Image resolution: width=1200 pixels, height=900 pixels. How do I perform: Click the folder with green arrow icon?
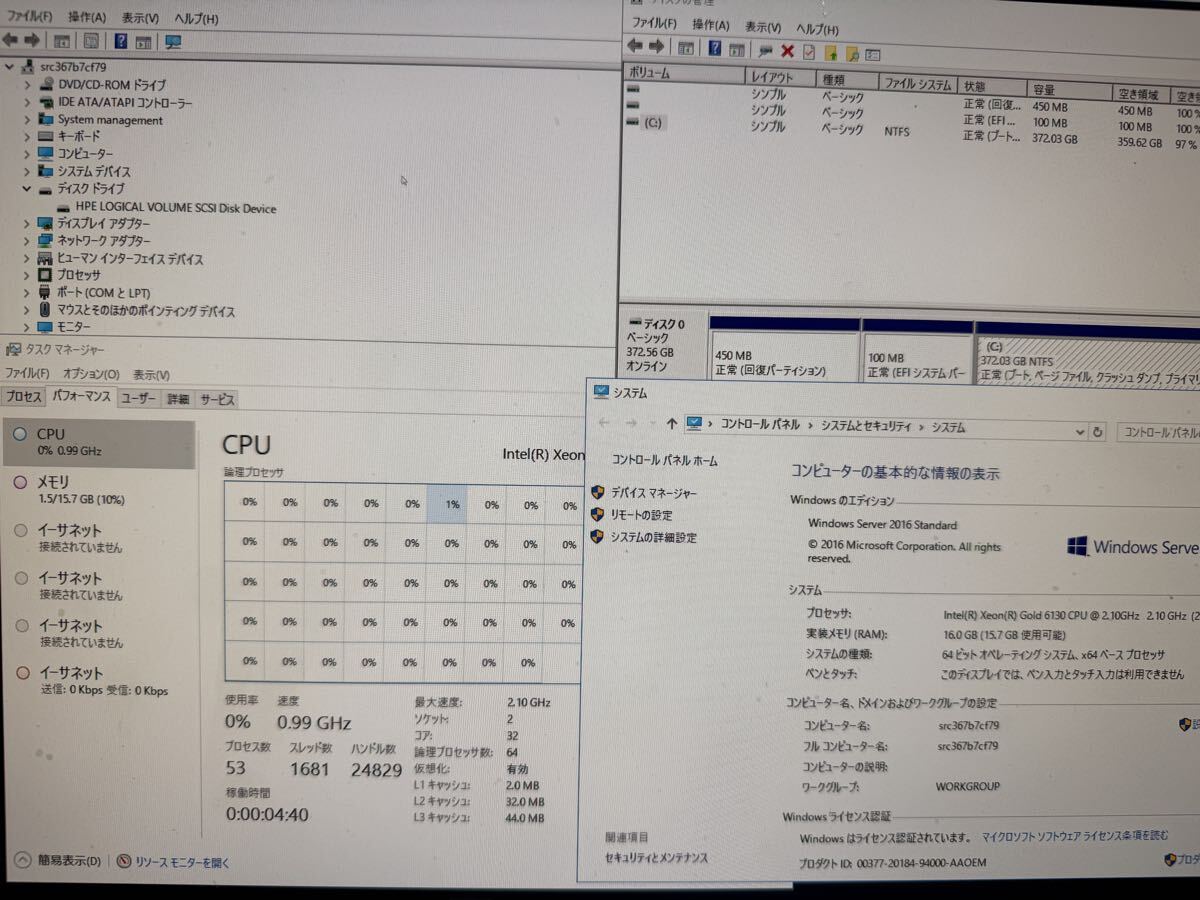830,52
